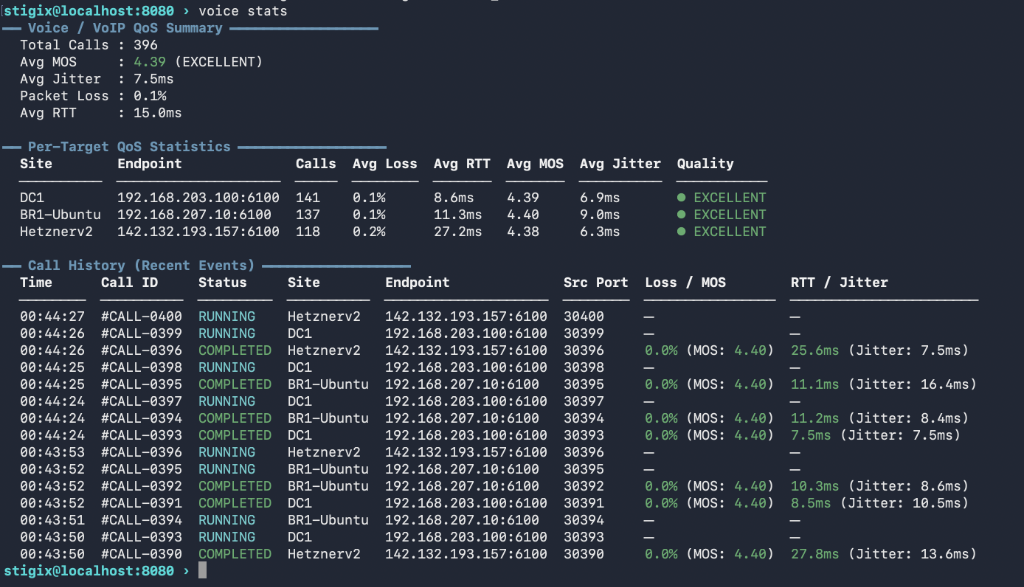Screen dimensions: 1024x587
Task: Click the 'Call ID' column header
Action: click(x=129, y=283)
